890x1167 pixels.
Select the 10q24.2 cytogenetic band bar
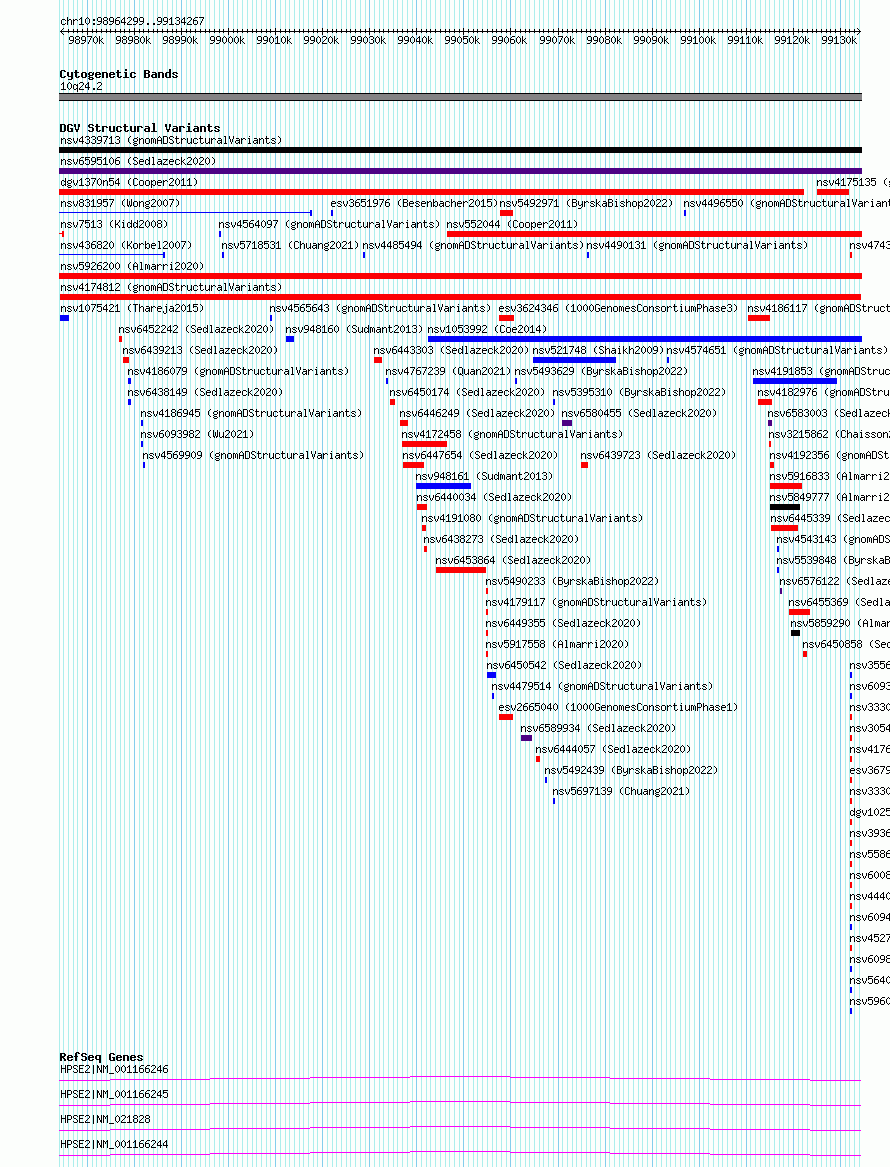click(x=461, y=97)
